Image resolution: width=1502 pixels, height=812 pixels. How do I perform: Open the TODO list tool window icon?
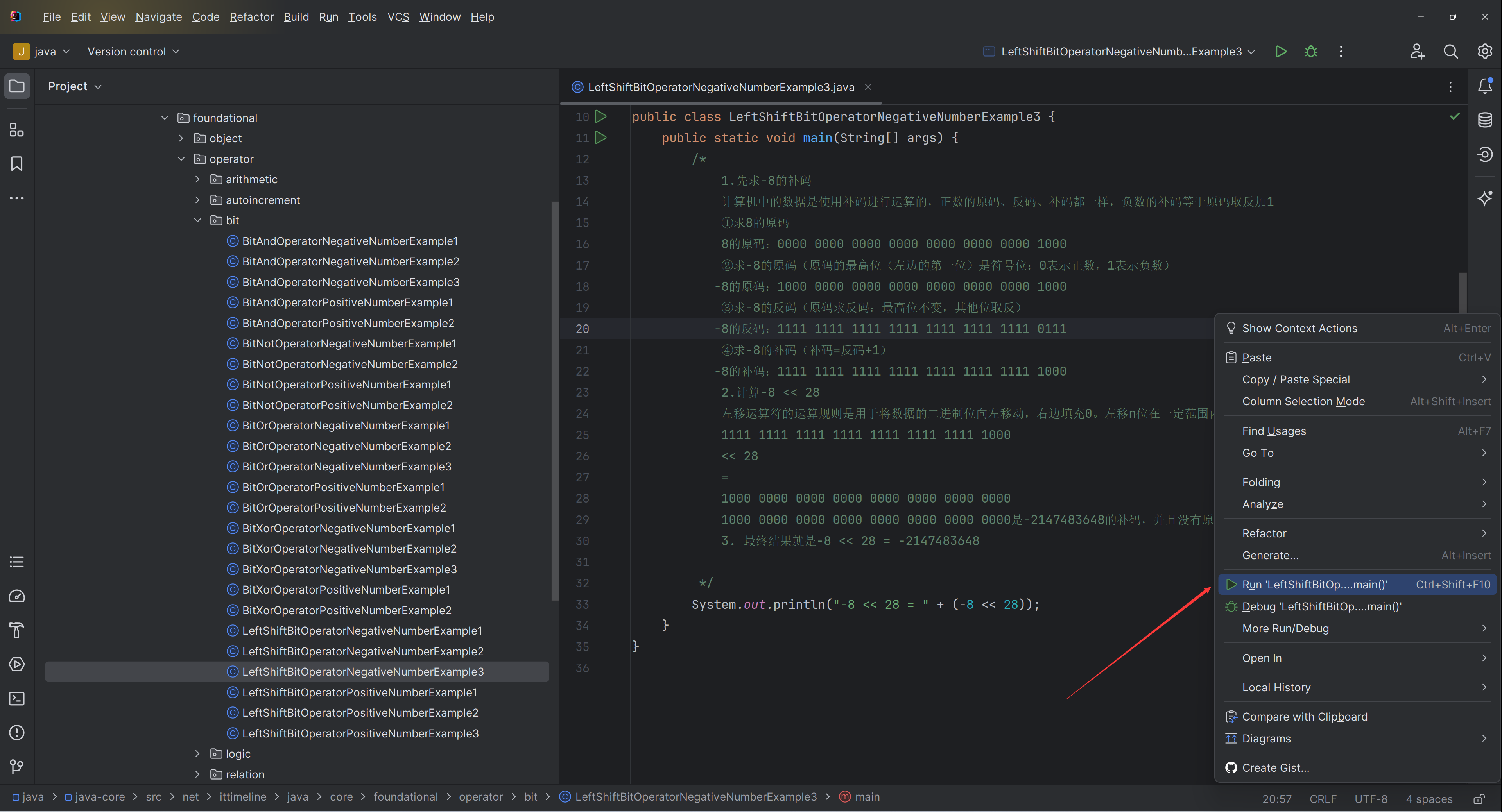click(x=17, y=562)
